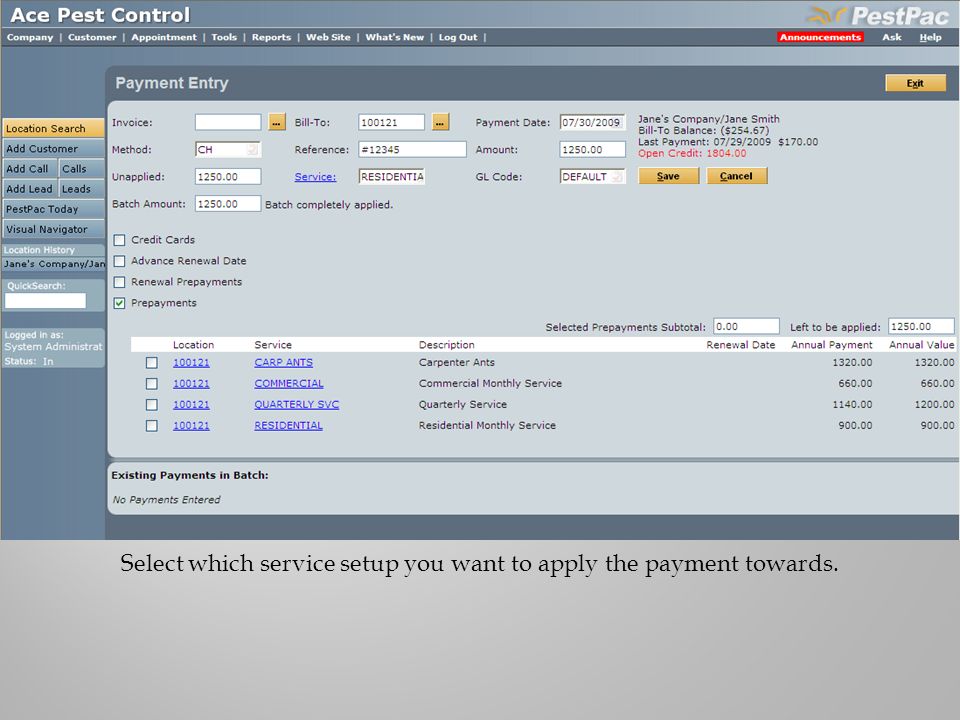Select the RESIDENTIAL prepayment row checkbox
The width and height of the screenshot is (960, 720).
[151, 426]
